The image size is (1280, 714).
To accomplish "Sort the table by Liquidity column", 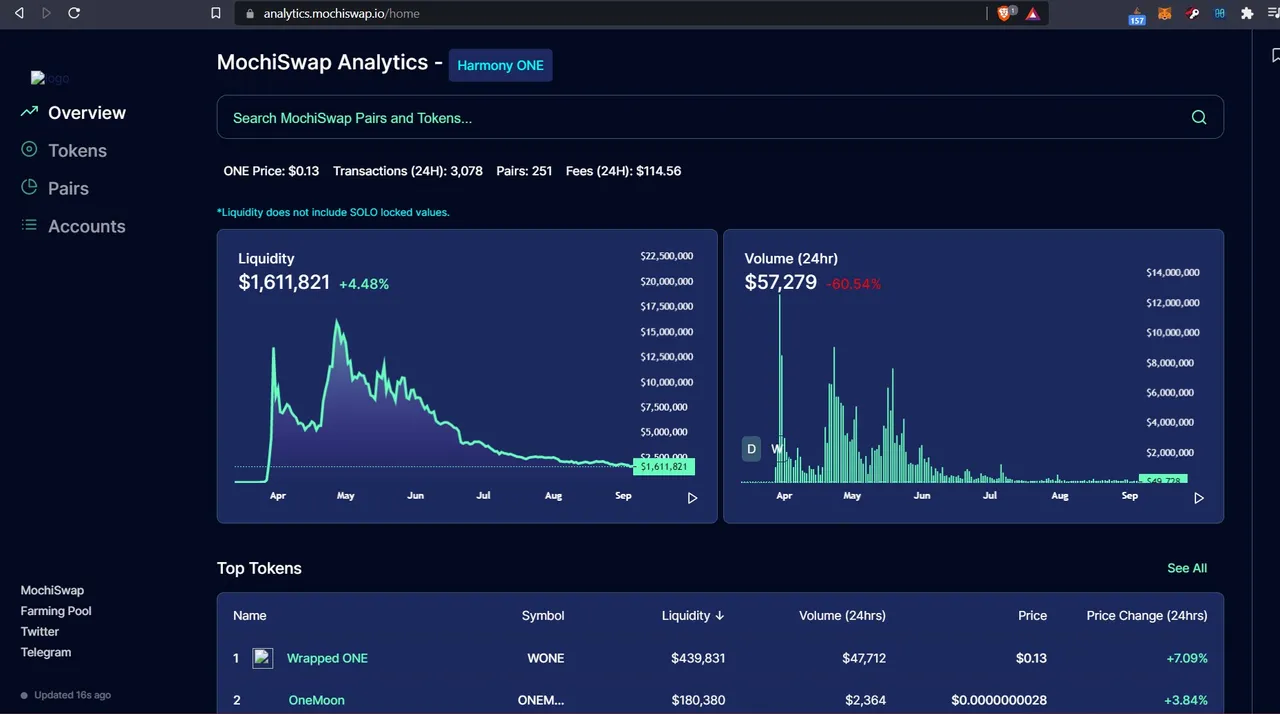I will 693,615.
